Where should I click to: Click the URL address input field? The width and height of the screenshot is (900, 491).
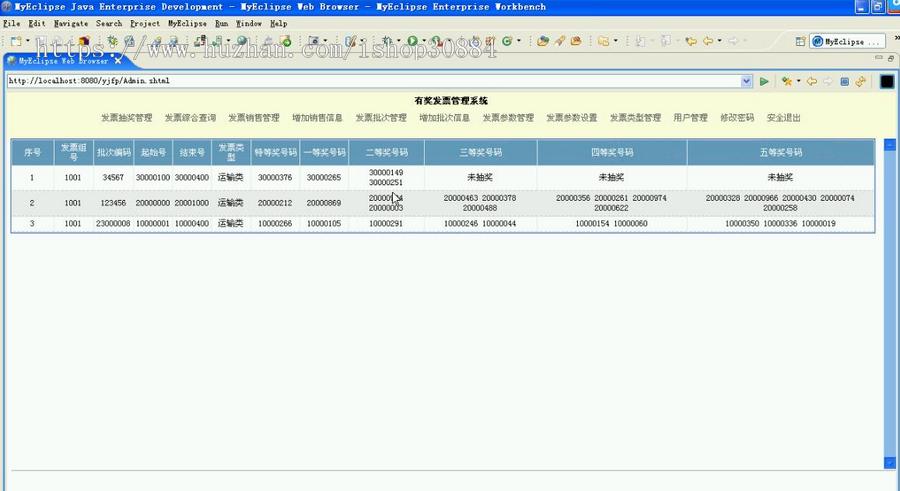pyautogui.click(x=374, y=81)
